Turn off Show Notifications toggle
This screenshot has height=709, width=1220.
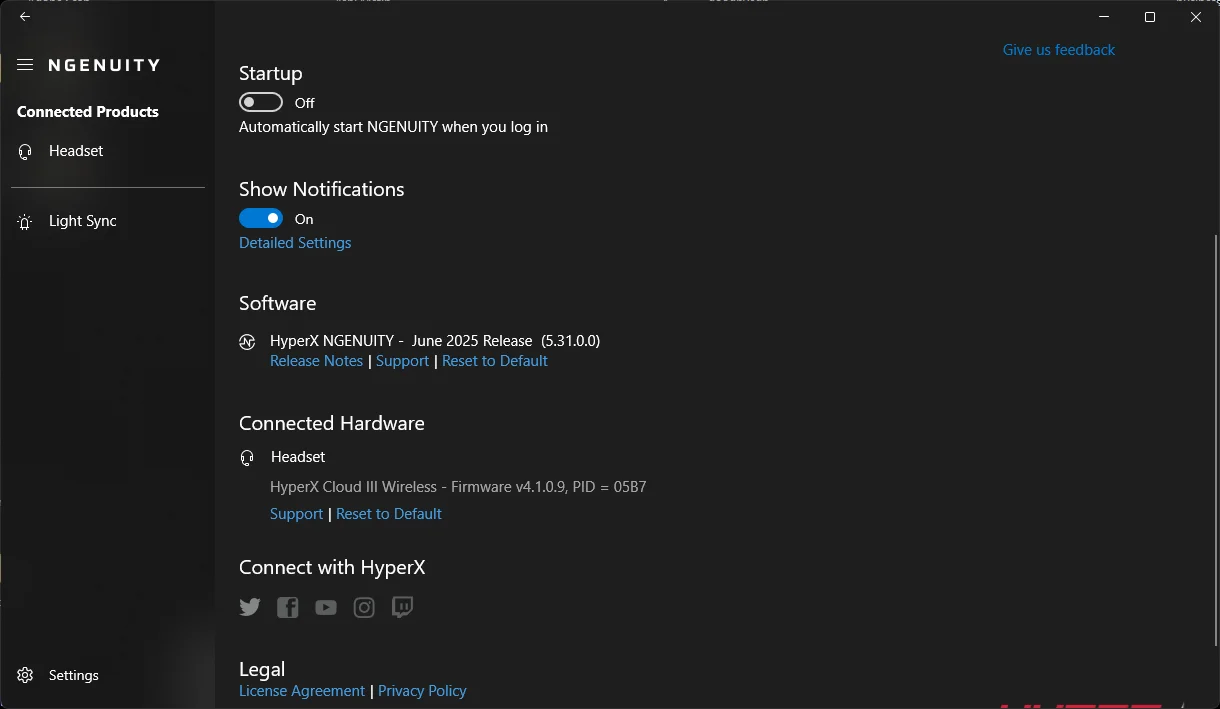click(x=261, y=219)
